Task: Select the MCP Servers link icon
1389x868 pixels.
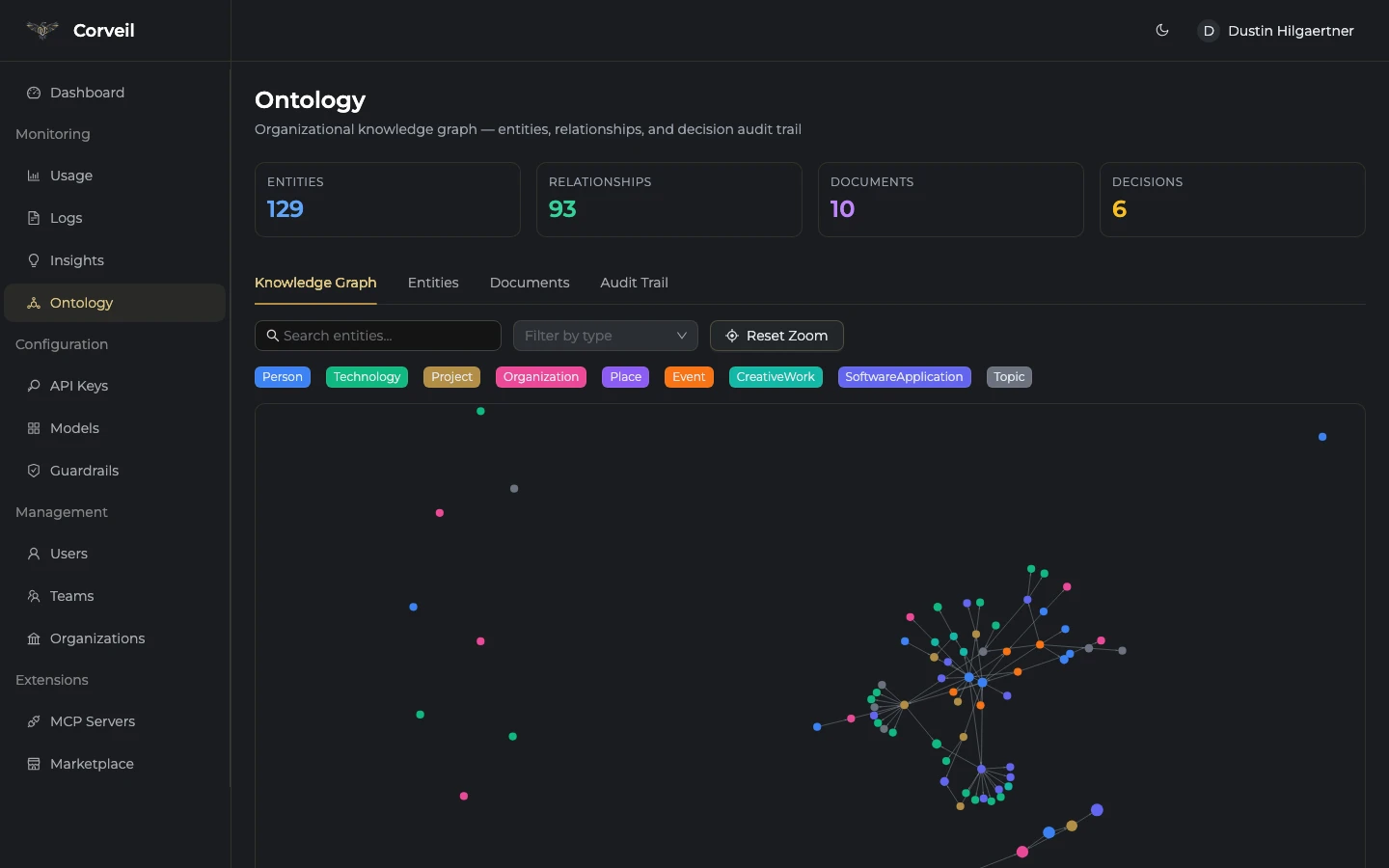Action: coord(34,721)
